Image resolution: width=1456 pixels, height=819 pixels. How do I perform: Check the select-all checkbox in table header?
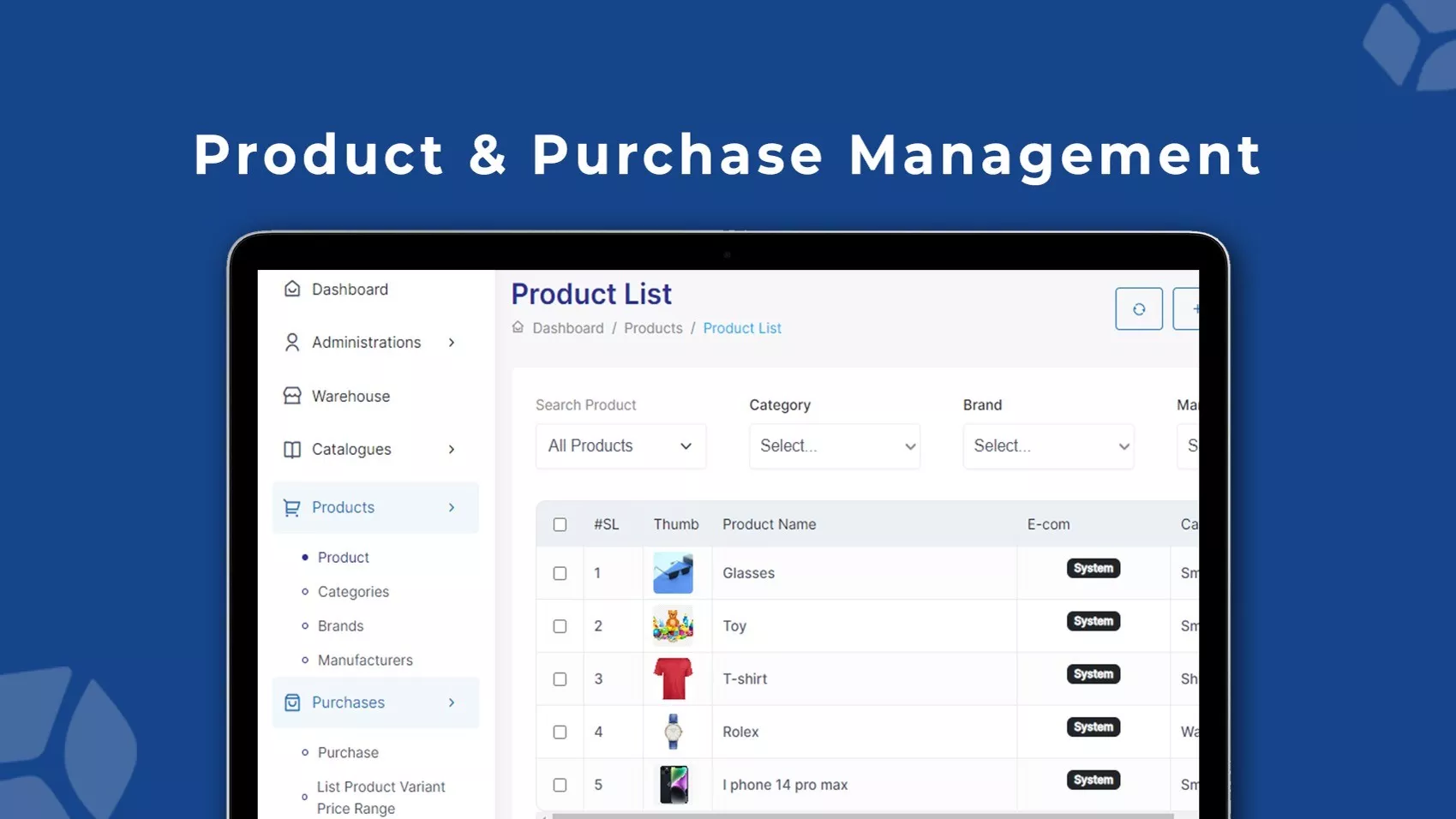pos(560,524)
